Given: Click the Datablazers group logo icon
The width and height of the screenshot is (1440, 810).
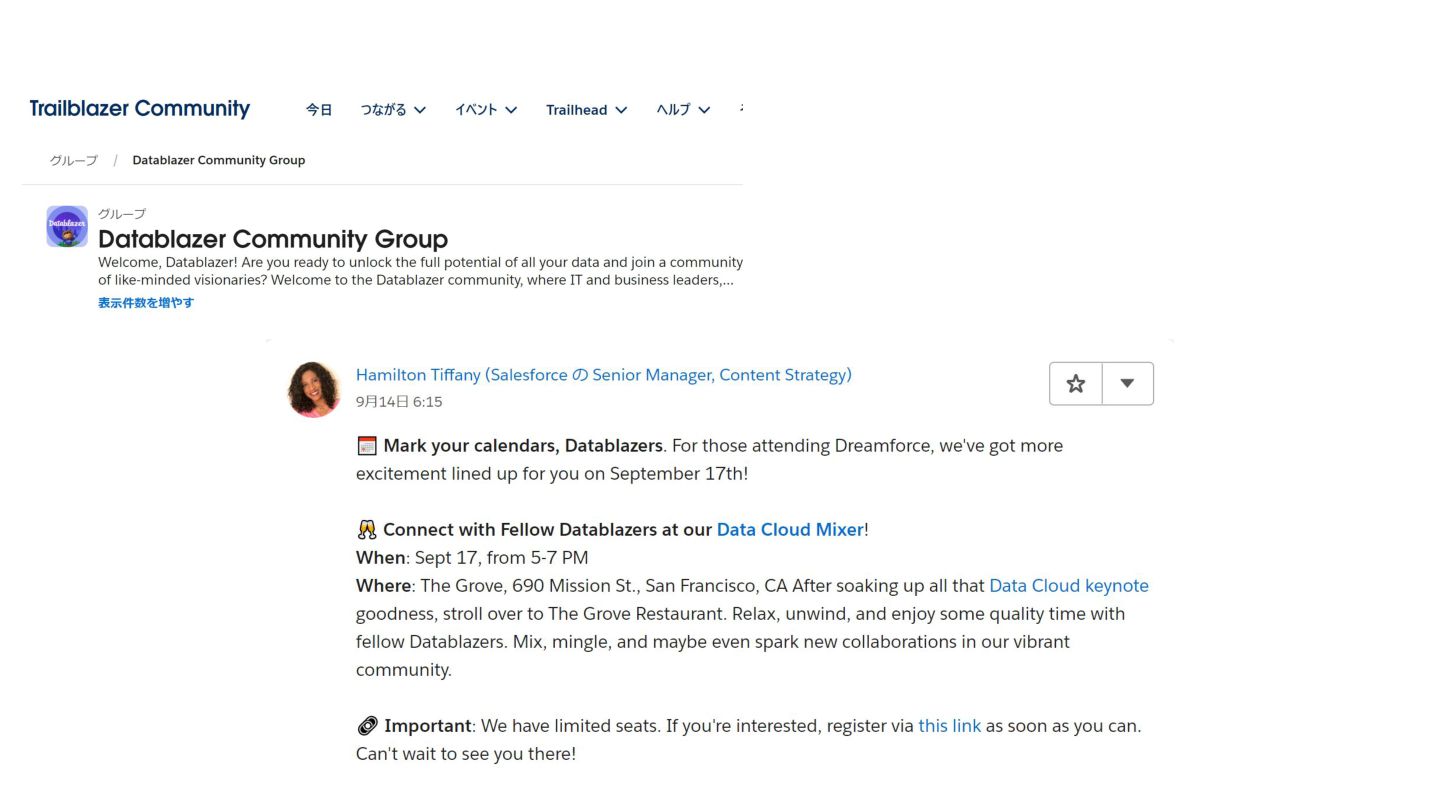Looking at the screenshot, I should [67, 226].
